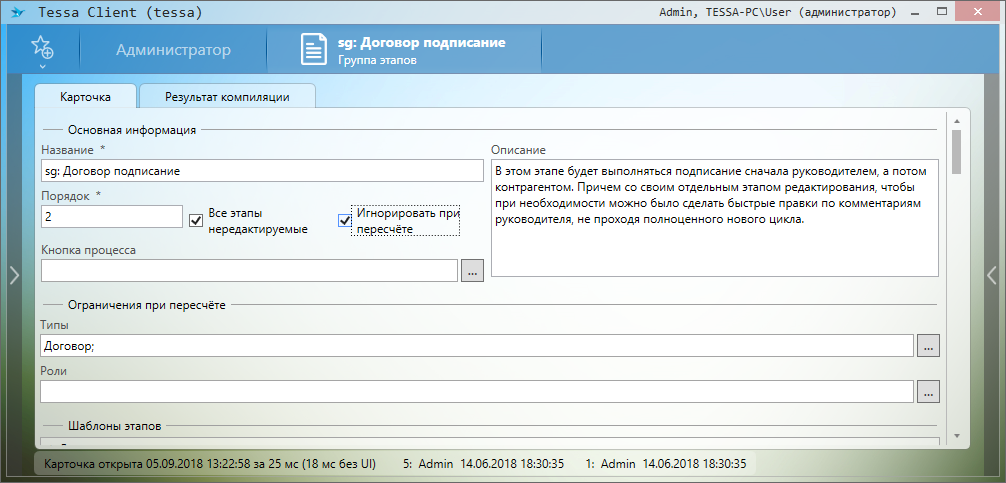Screen dimensions: 1006x483
Task: Open the Типы selection browse button
Action: click(928, 346)
